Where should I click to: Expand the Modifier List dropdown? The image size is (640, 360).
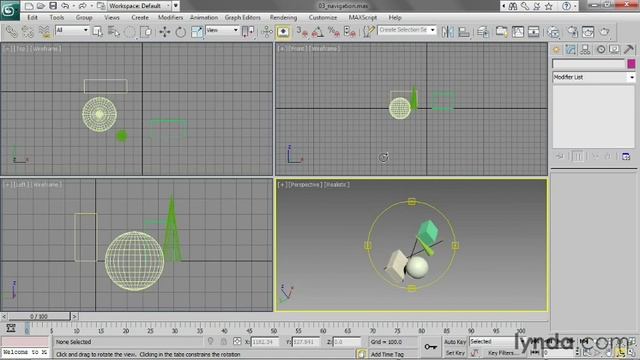pos(594,77)
